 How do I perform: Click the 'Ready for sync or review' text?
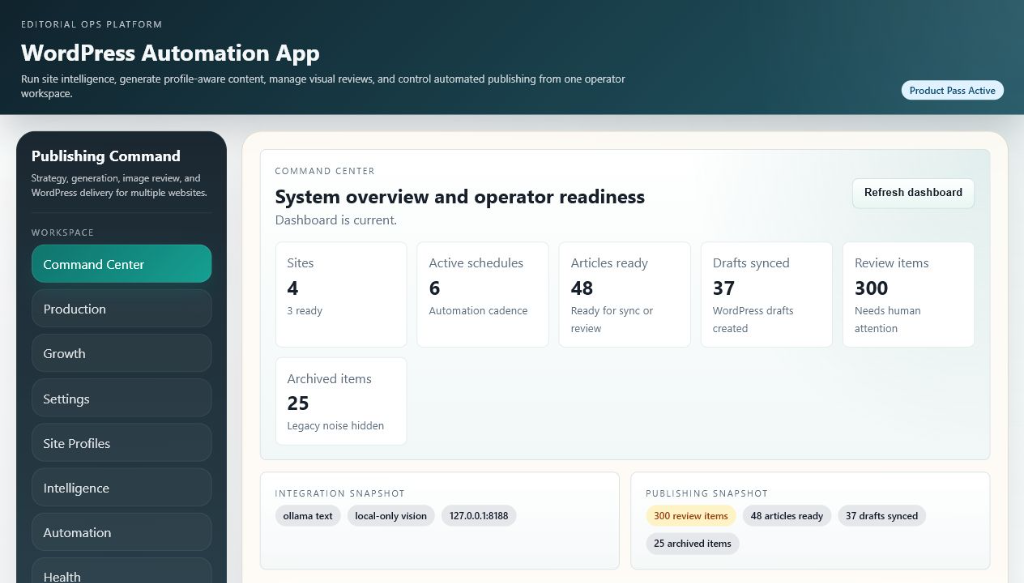point(612,319)
